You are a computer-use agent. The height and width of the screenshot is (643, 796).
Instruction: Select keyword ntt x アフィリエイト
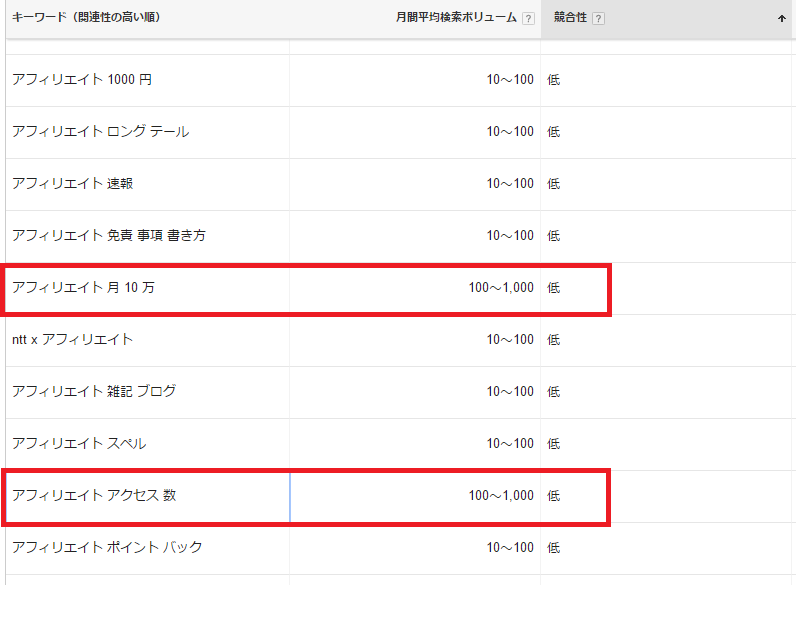click(x=72, y=340)
